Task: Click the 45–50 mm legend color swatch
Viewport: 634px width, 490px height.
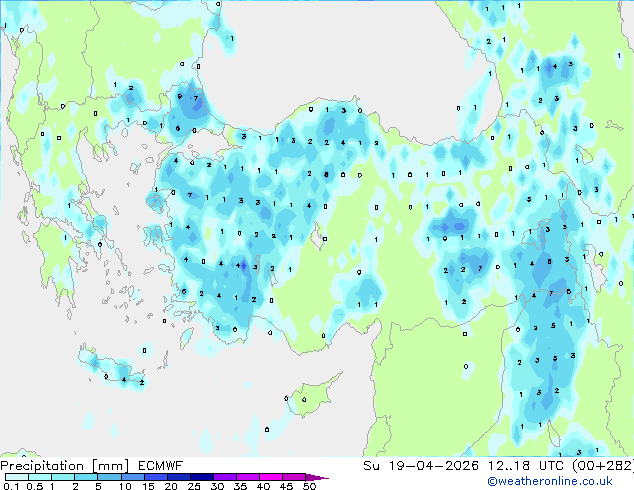Action: click(294, 477)
